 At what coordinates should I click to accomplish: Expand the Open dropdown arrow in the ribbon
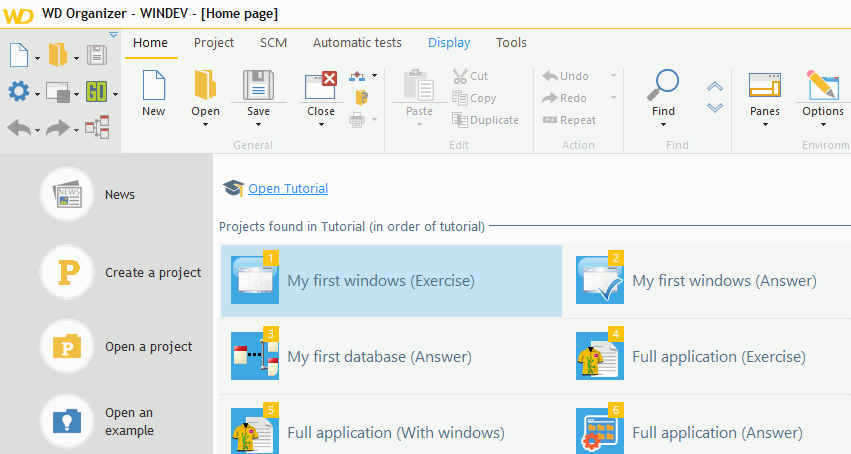pyautogui.click(x=205, y=125)
